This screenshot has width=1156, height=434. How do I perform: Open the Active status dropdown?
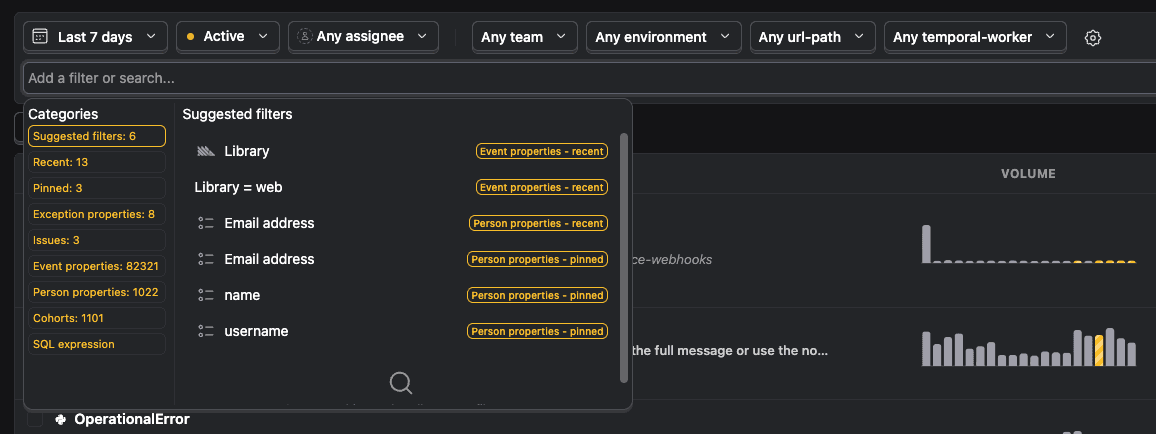(228, 37)
